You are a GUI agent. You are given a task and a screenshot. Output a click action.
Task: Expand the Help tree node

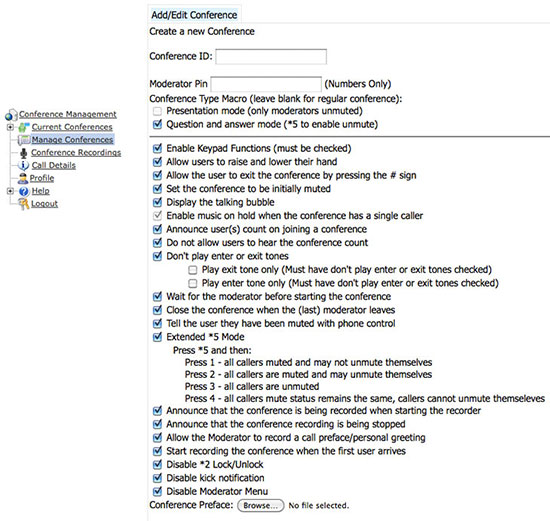click(x=10, y=191)
